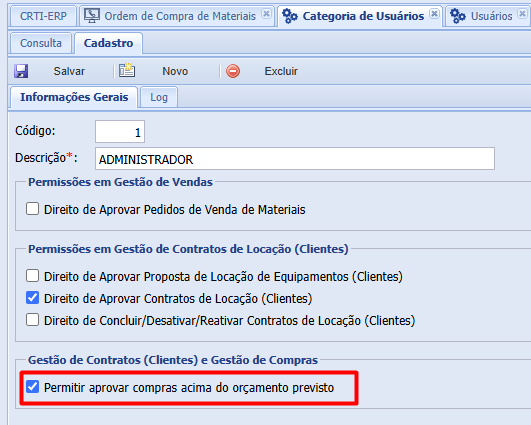The width and height of the screenshot is (531, 425).
Task: Uncheck Direito de Aprovar Contratos de Locação
Action: [33, 298]
